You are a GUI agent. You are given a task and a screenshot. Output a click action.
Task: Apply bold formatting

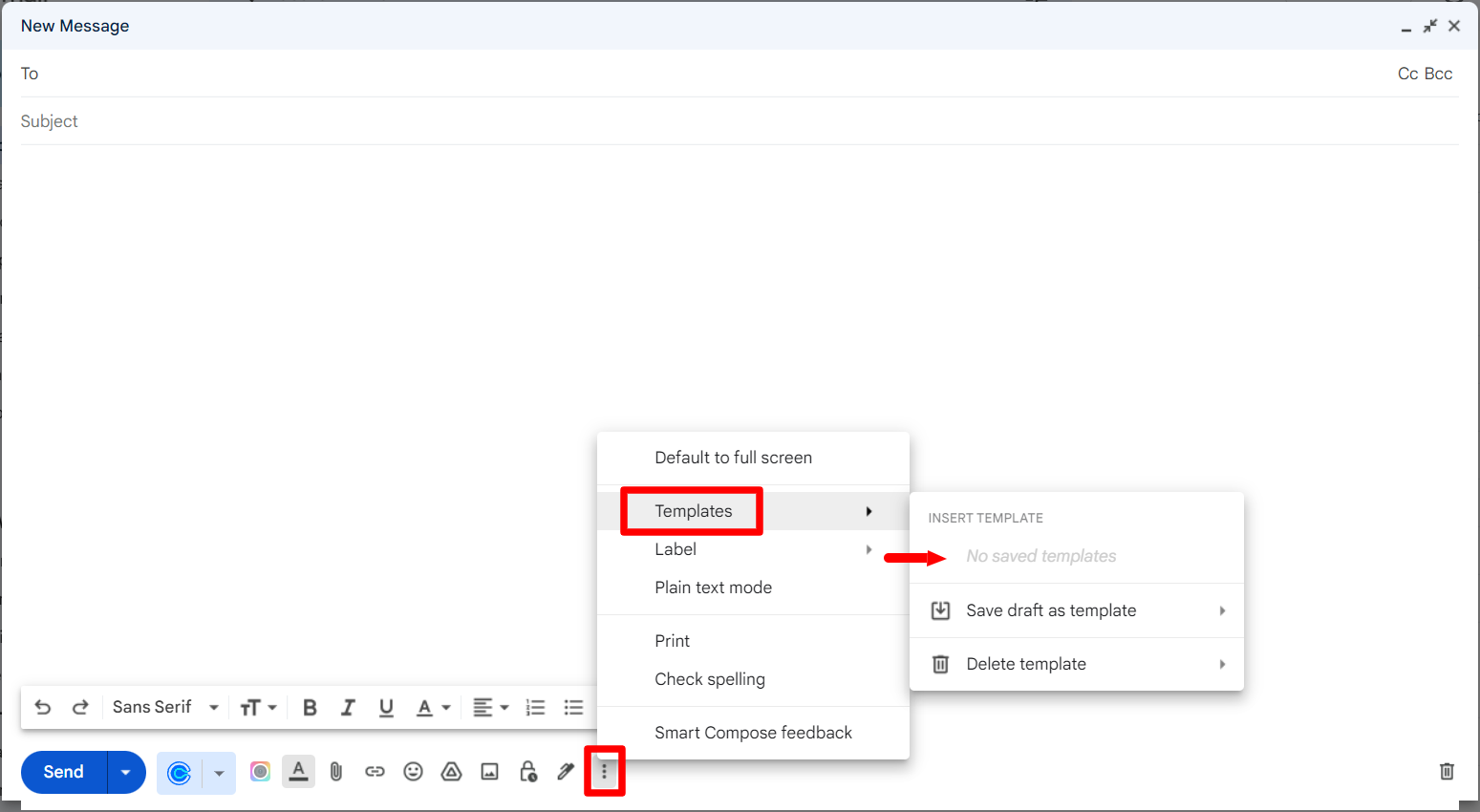pos(310,707)
